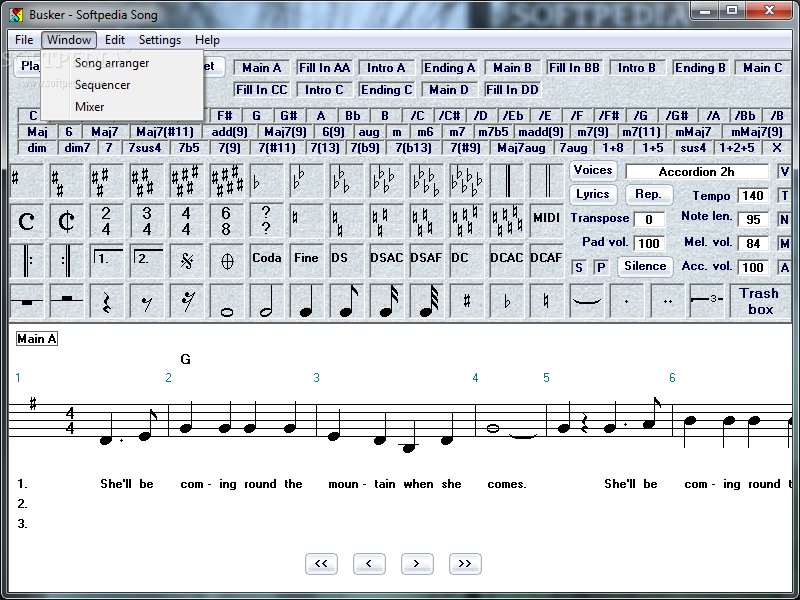800x600 pixels.
Task: Choose the Maj7 chord type
Action: coord(105,132)
